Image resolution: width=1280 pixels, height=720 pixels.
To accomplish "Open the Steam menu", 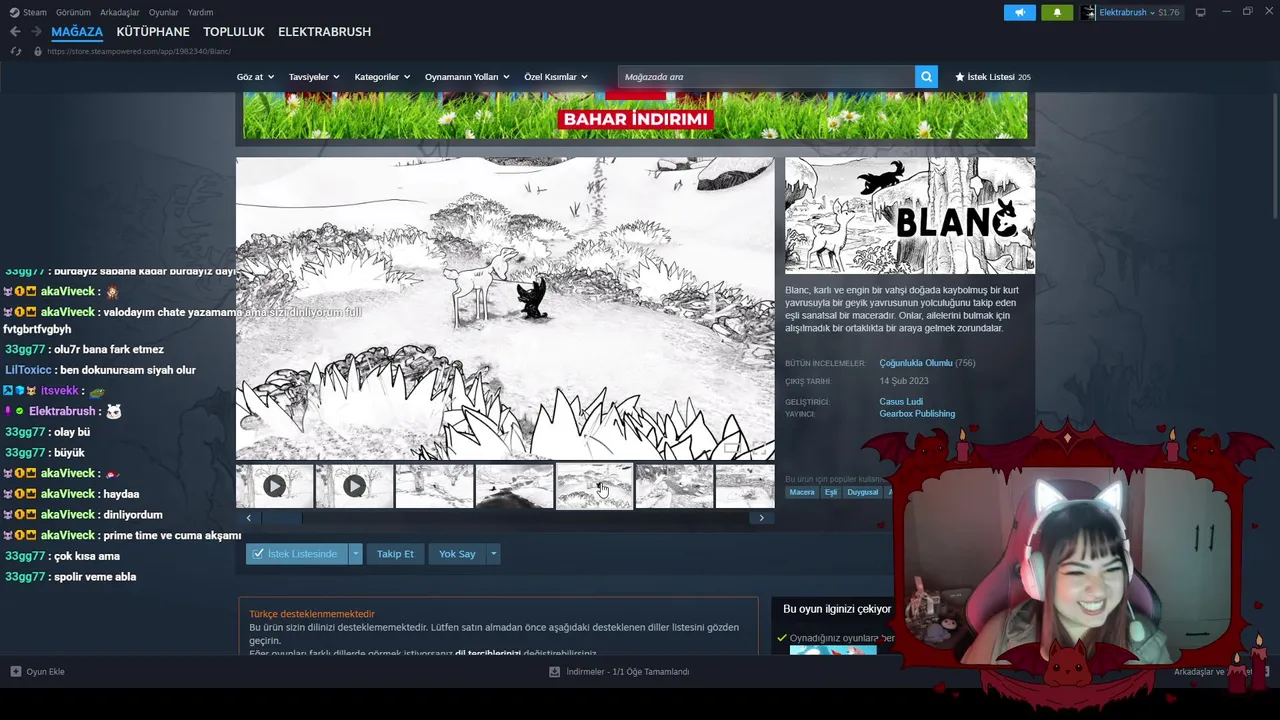I will (x=35, y=12).
